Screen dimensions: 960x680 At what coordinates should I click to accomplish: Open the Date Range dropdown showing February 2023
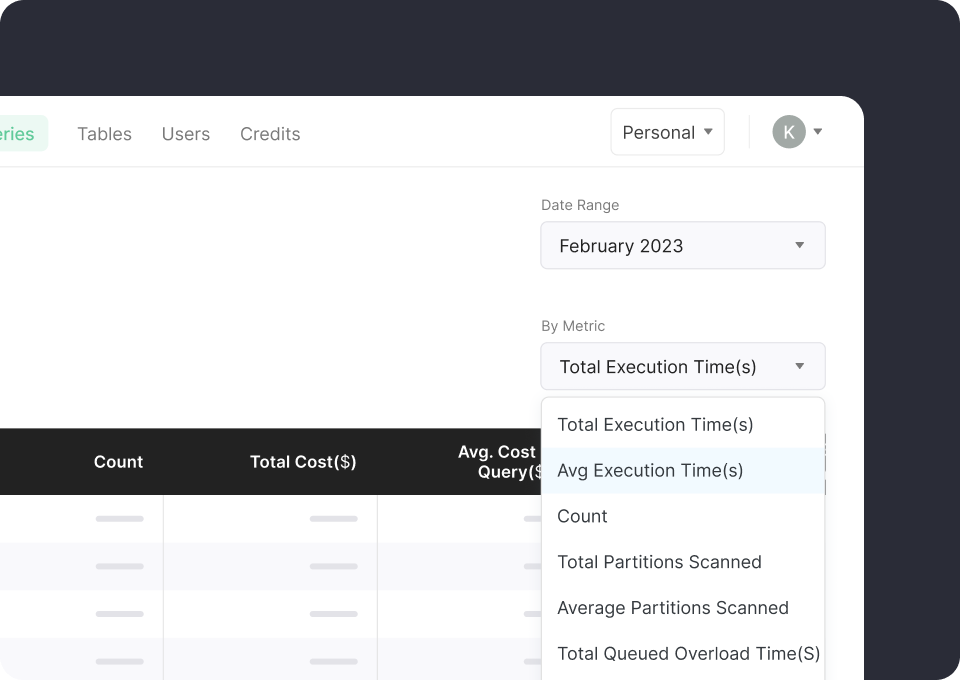tap(683, 245)
